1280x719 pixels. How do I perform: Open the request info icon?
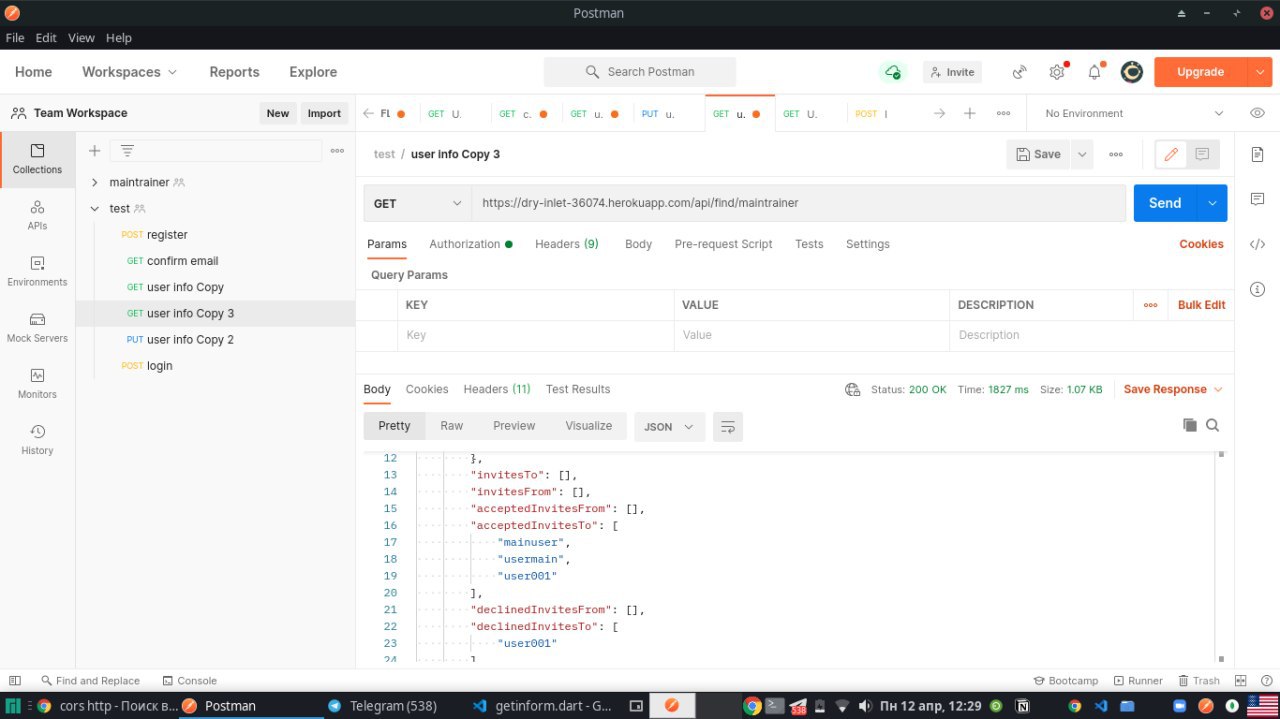coord(1257,289)
